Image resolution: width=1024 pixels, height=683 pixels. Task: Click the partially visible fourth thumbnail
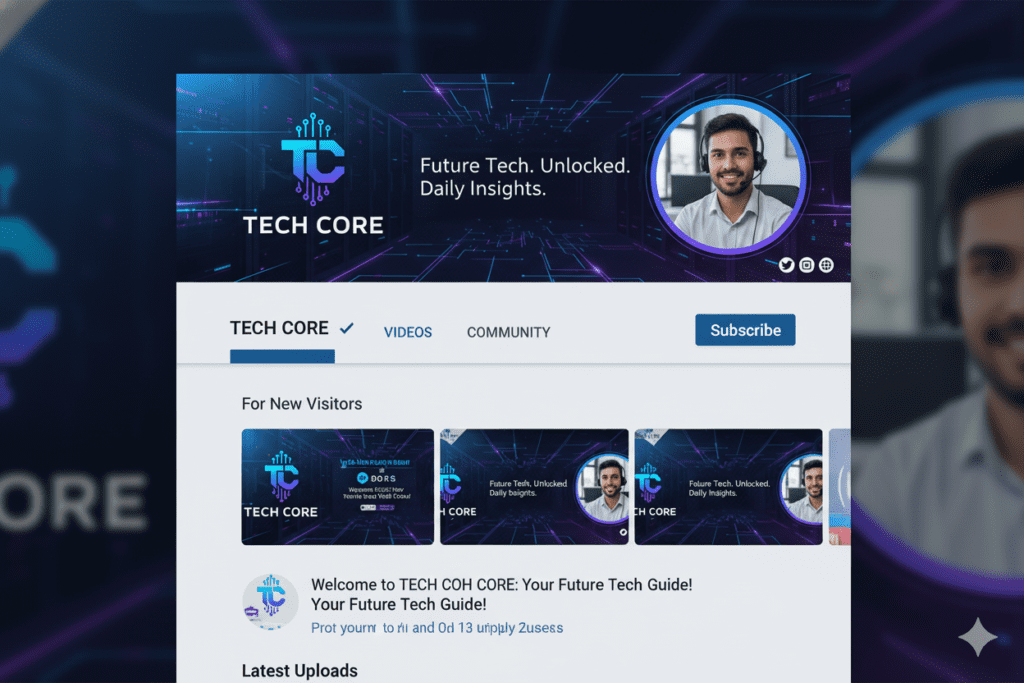pyautogui.click(x=840, y=486)
